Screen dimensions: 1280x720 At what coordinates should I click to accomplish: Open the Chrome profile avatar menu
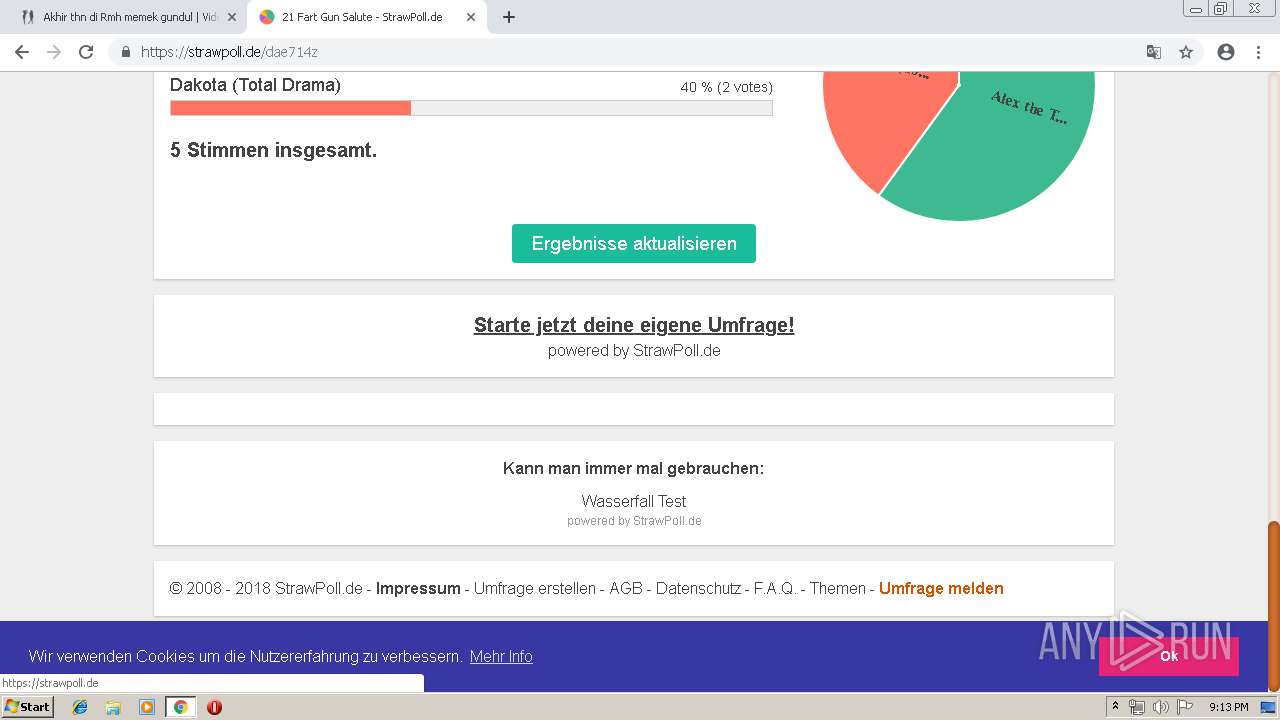tap(1226, 52)
